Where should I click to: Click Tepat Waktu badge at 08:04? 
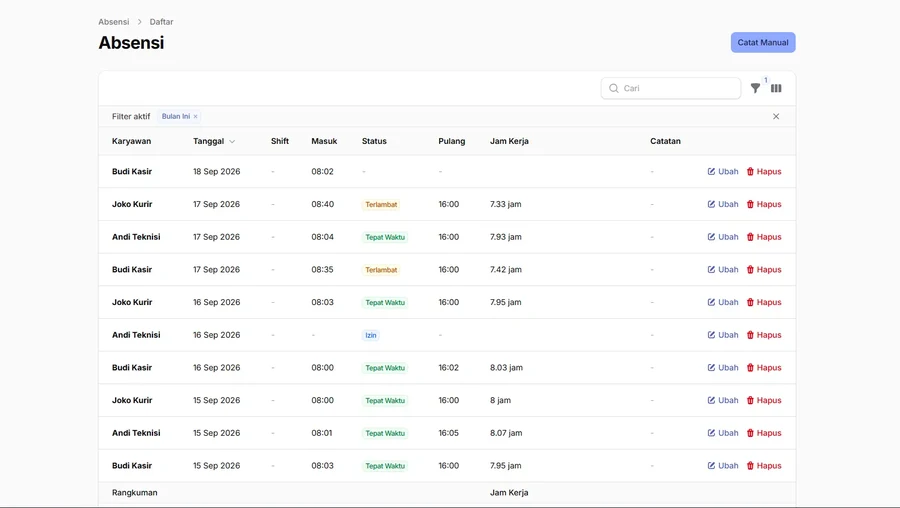385,238
